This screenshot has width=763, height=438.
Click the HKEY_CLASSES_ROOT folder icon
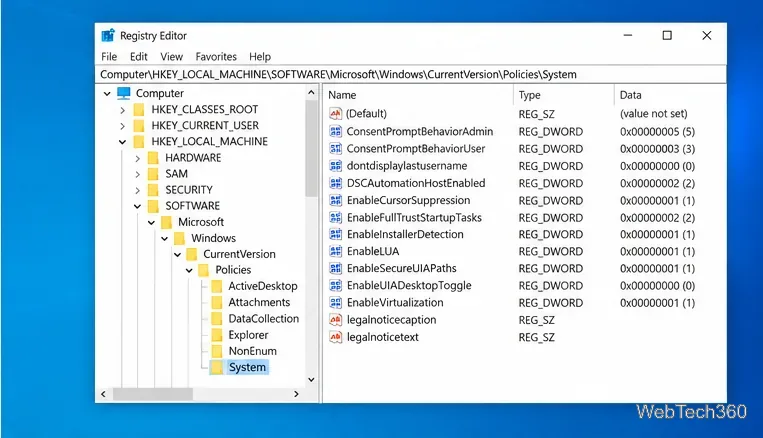139,110
